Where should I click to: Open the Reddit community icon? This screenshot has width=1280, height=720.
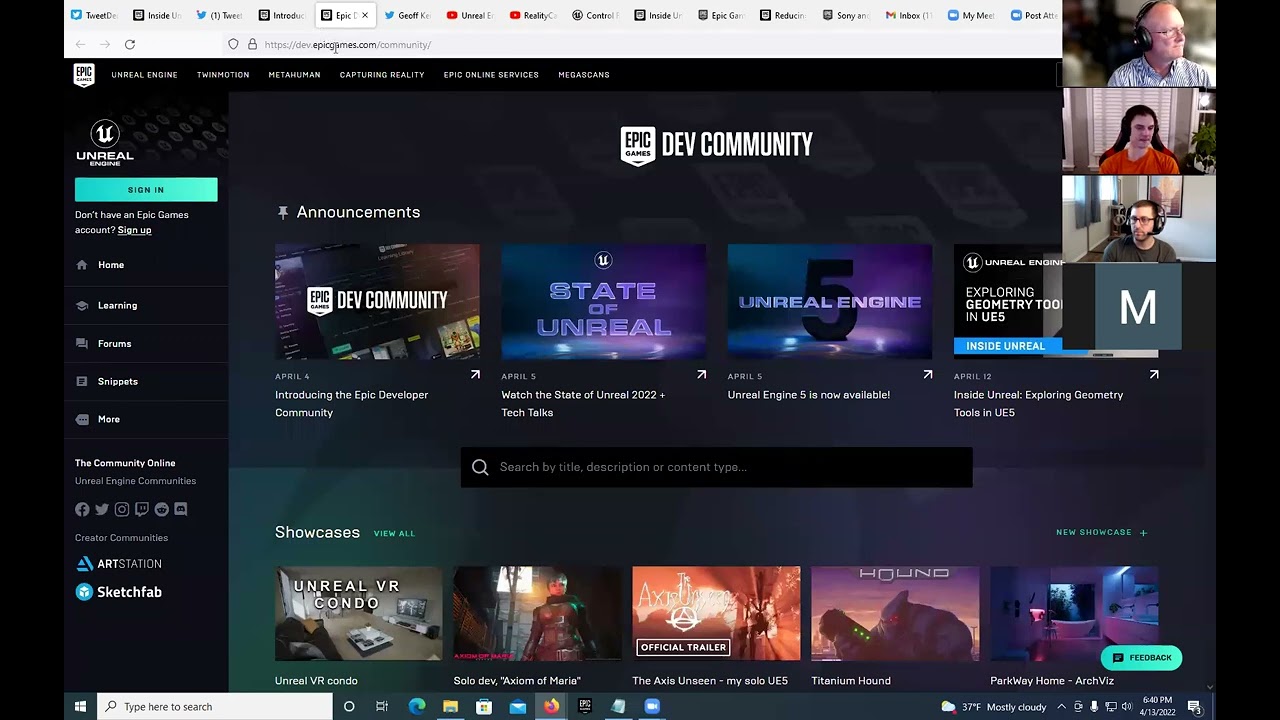162,509
